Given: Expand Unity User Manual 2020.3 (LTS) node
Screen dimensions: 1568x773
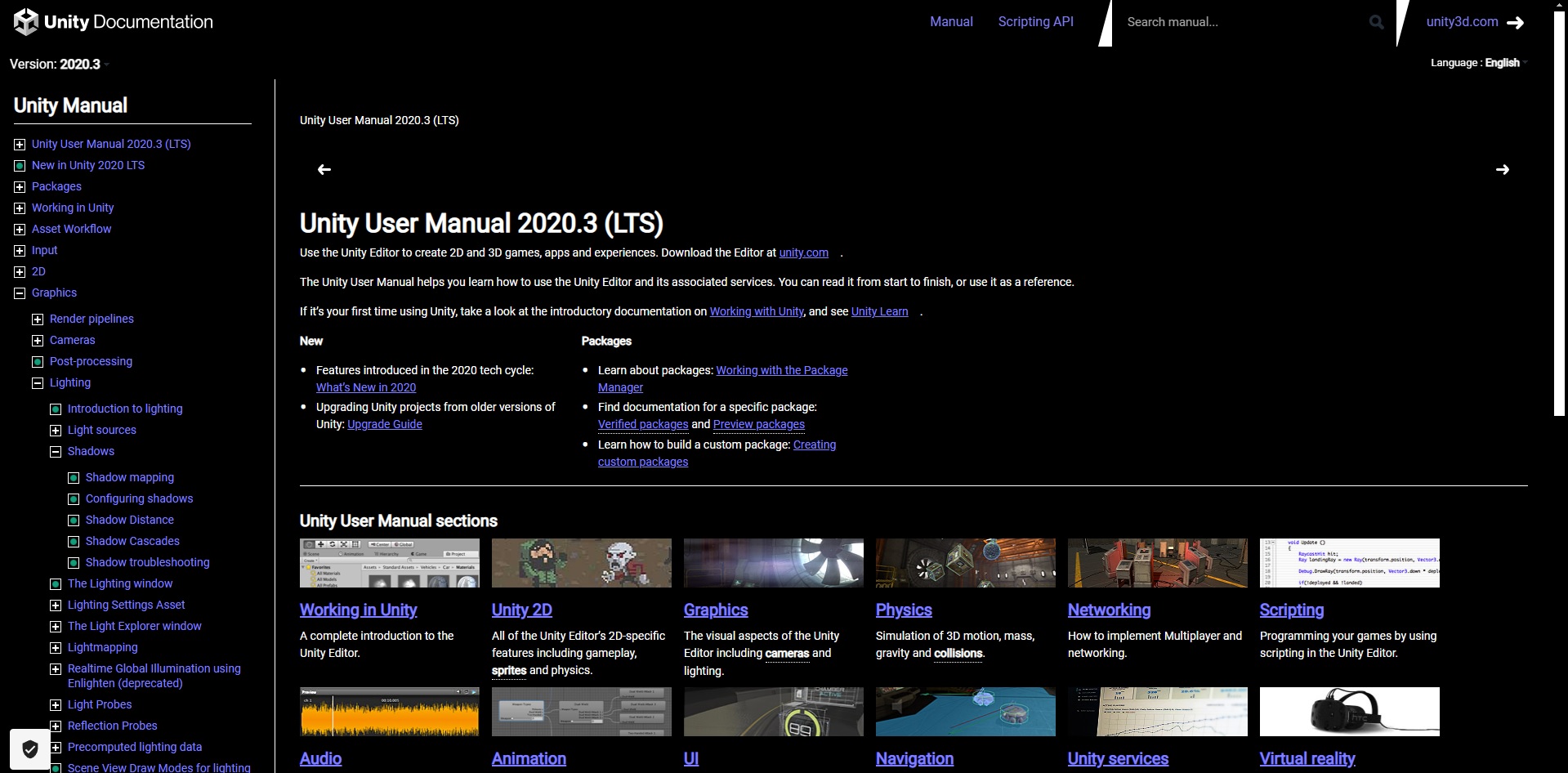Looking at the screenshot, I should pyautogui.click(x=20, y=145).
